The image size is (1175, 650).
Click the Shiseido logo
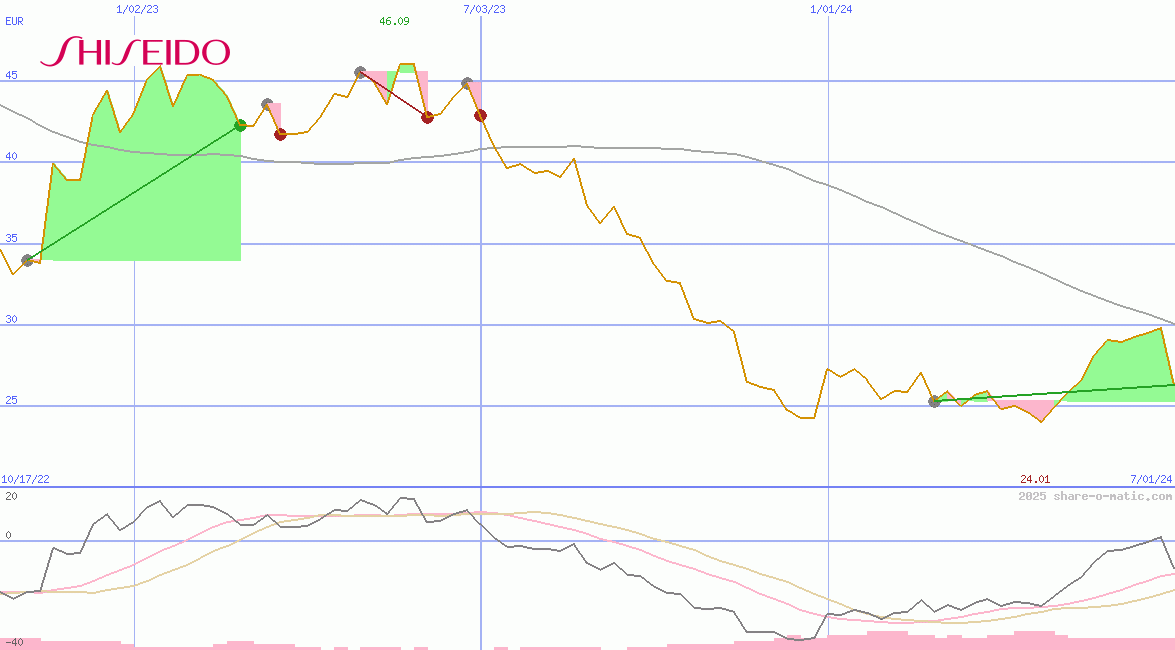[135, 52]
